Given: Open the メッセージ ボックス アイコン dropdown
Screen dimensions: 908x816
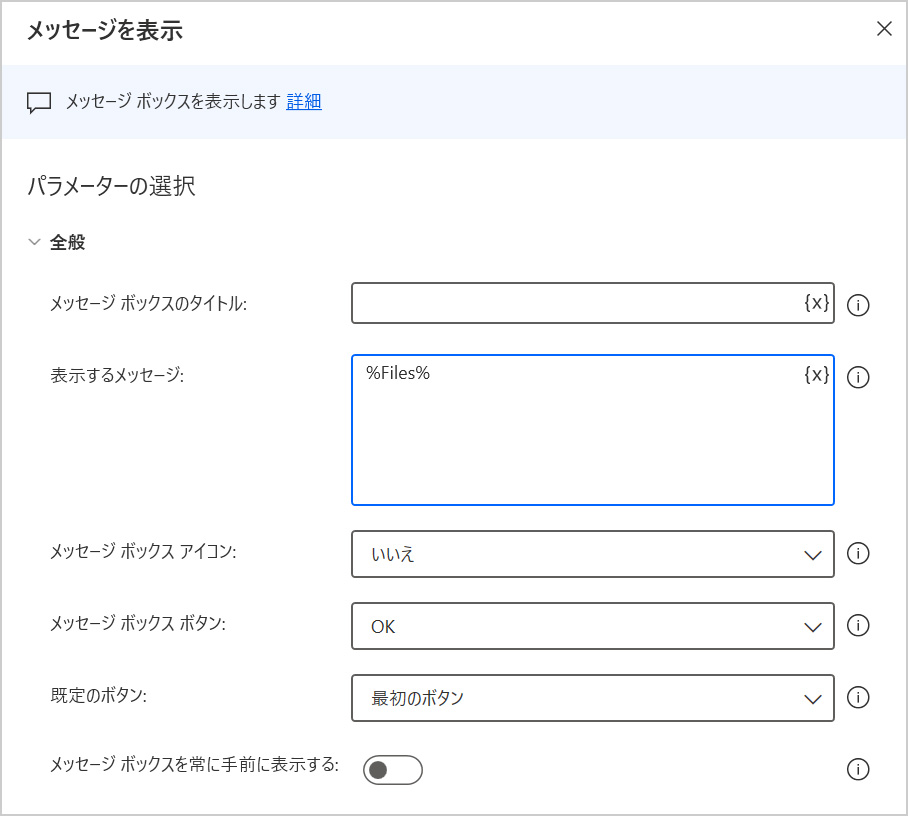Looking at the screenshot, I should tap(592, 554).
